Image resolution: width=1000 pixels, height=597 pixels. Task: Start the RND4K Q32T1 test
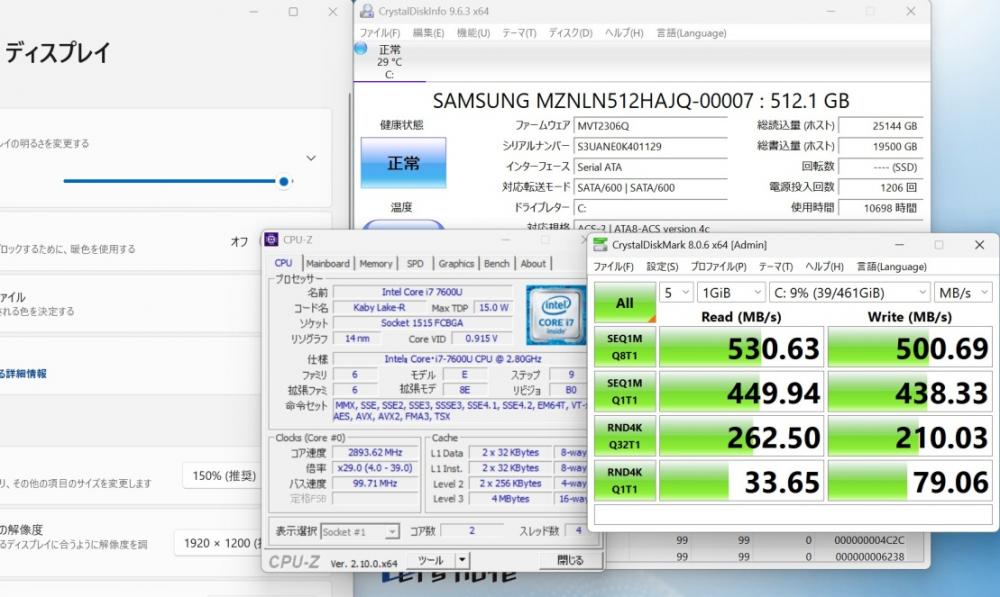pos(624,436)
